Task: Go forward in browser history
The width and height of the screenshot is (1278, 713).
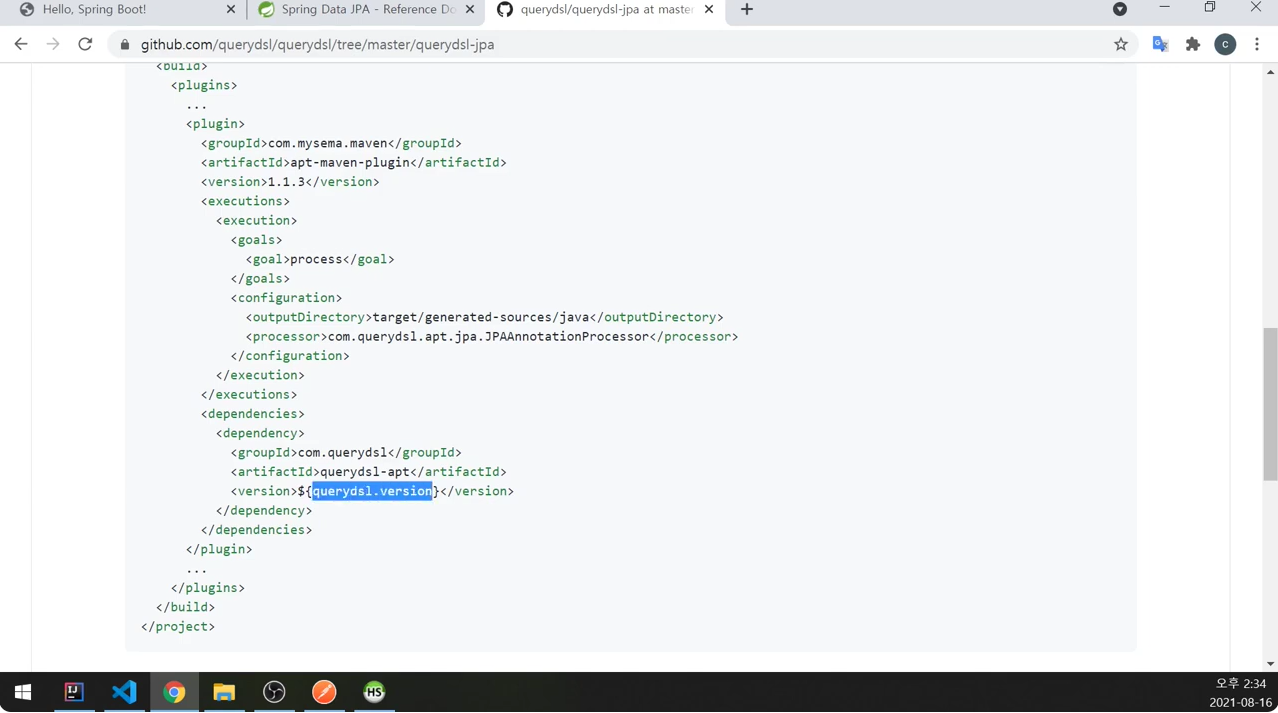Action: click(x=53, y=44)
